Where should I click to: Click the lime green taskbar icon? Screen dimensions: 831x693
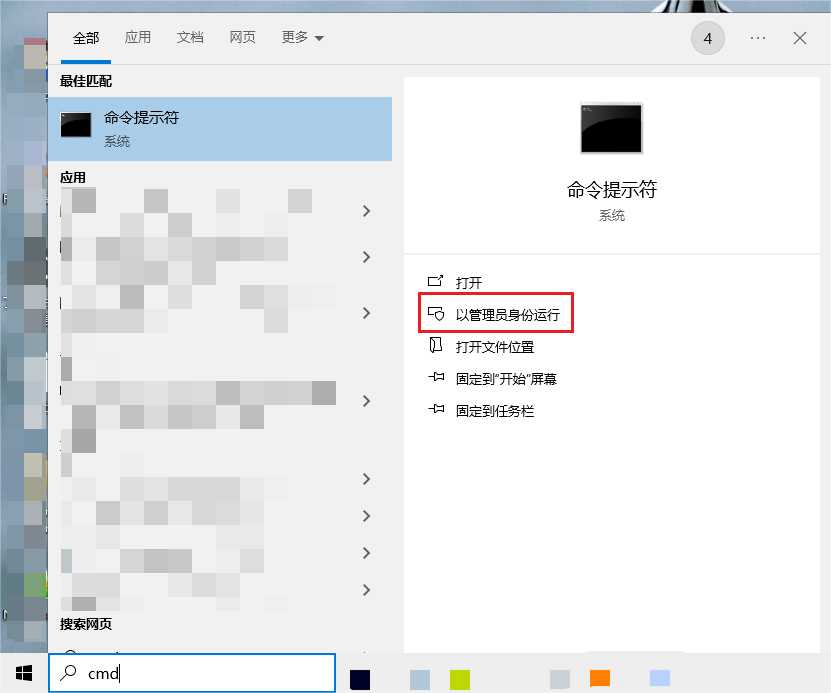coord(460,680)
